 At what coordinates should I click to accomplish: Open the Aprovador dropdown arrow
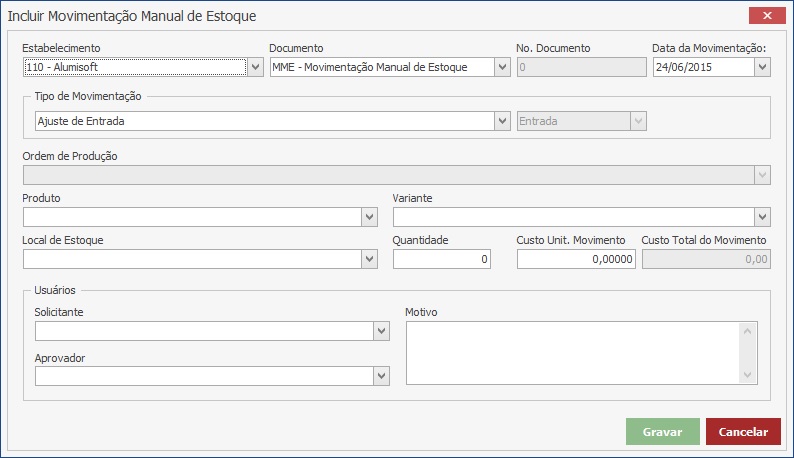(x=381, y=375)
